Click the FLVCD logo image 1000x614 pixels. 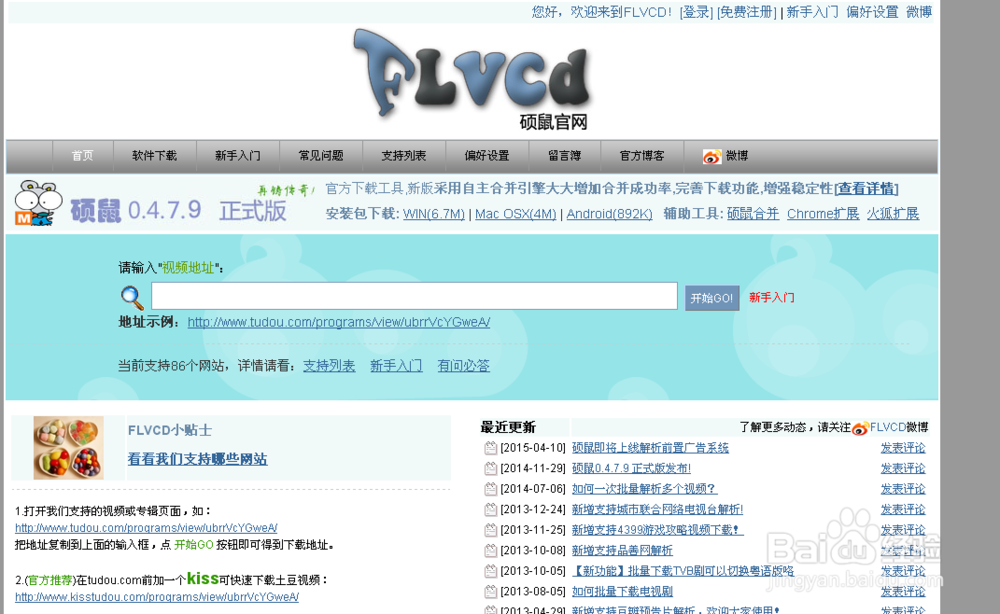(x=473, y=78)
